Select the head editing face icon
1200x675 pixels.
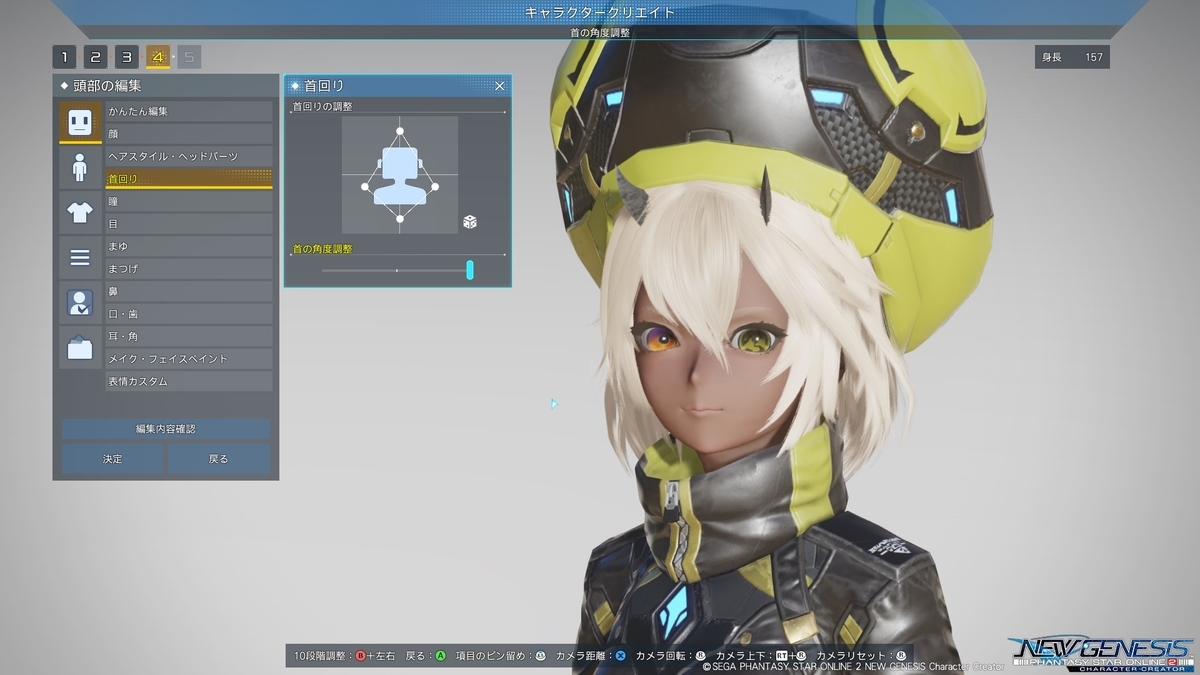[x=80, y=122]
